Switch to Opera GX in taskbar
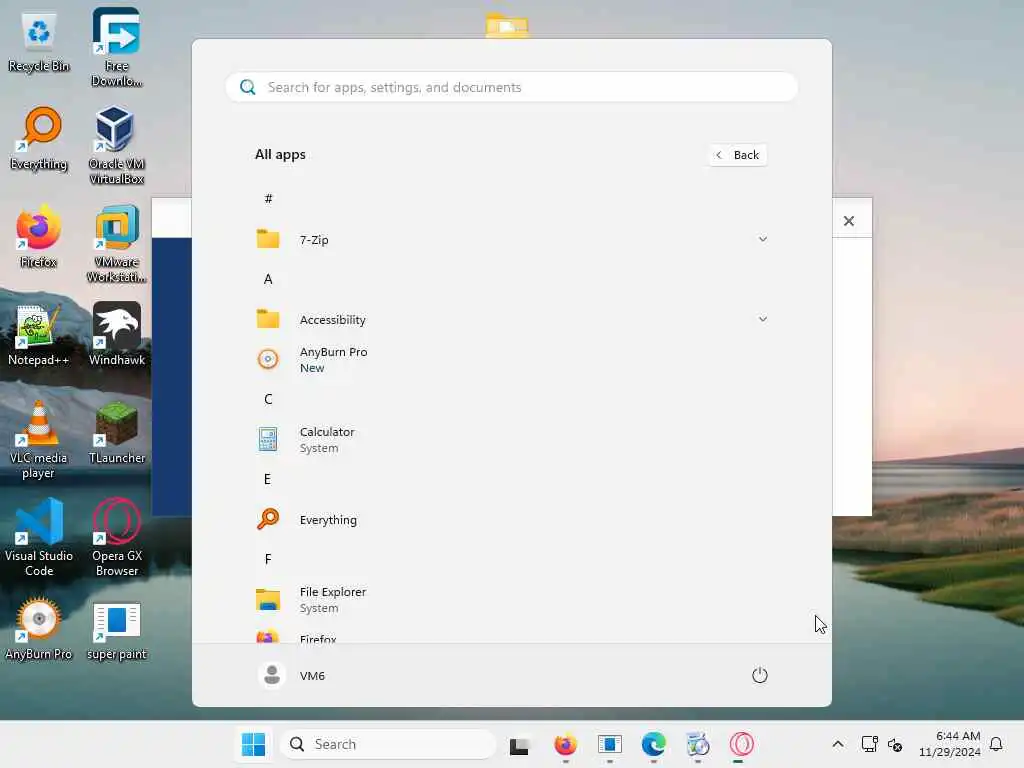The width and height of the screenshot is (1024, 768). (x=741, y=744)
